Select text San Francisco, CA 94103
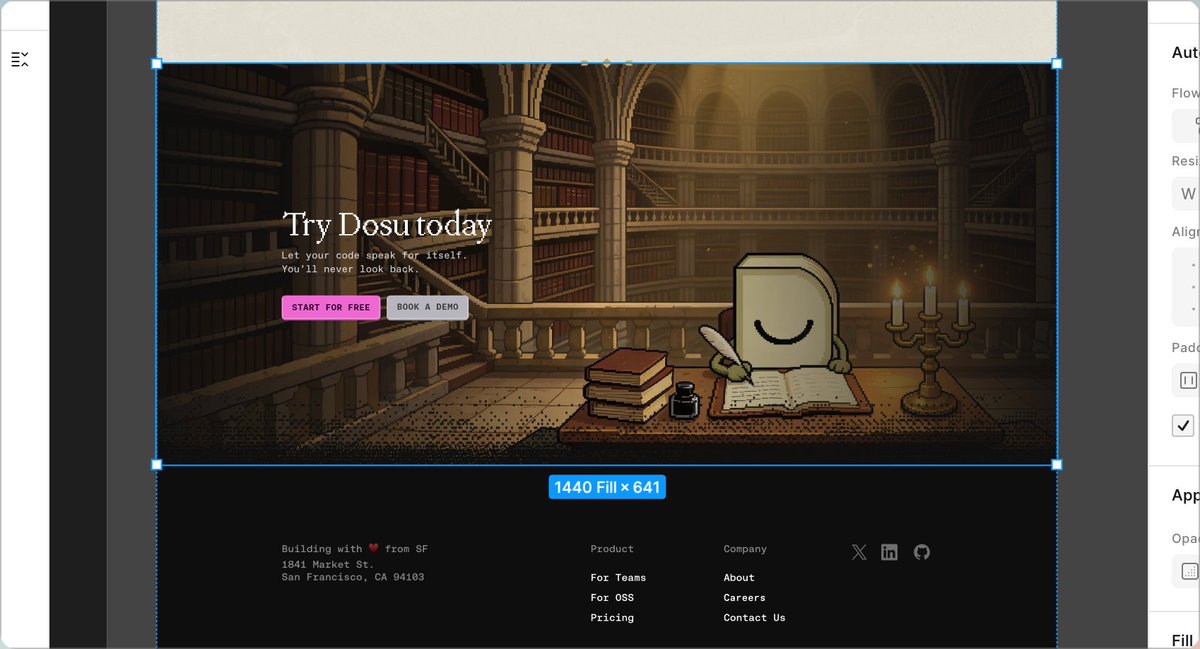The width and height of the screenshot is (1200, 649). (x=353, y=577)
